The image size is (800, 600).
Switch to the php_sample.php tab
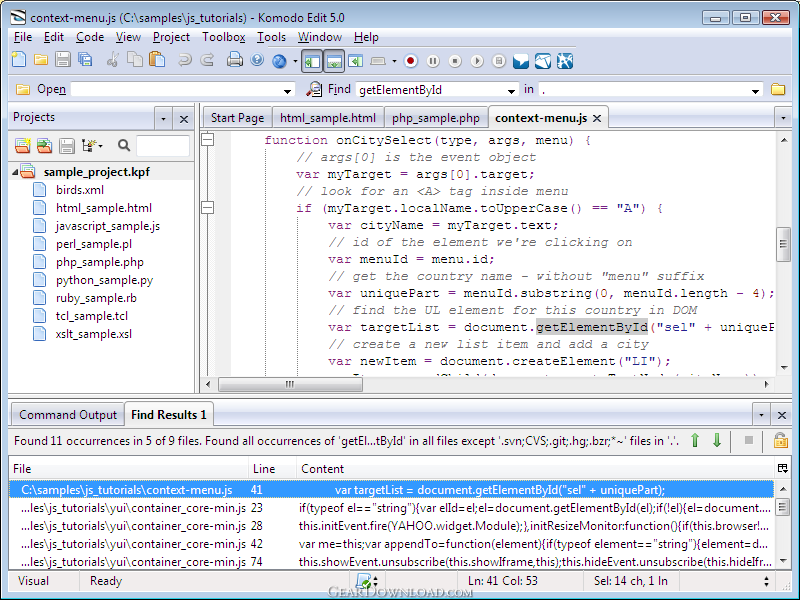pos(436,118)
